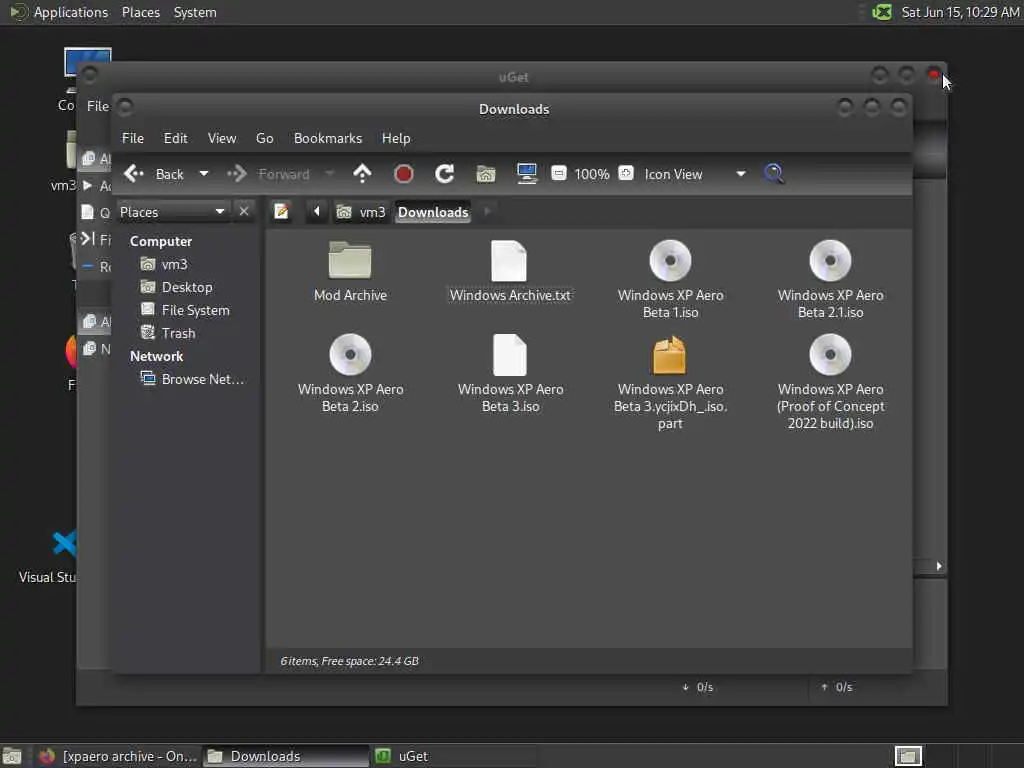Zoom in with the plus icon

(x=626, y=173)
